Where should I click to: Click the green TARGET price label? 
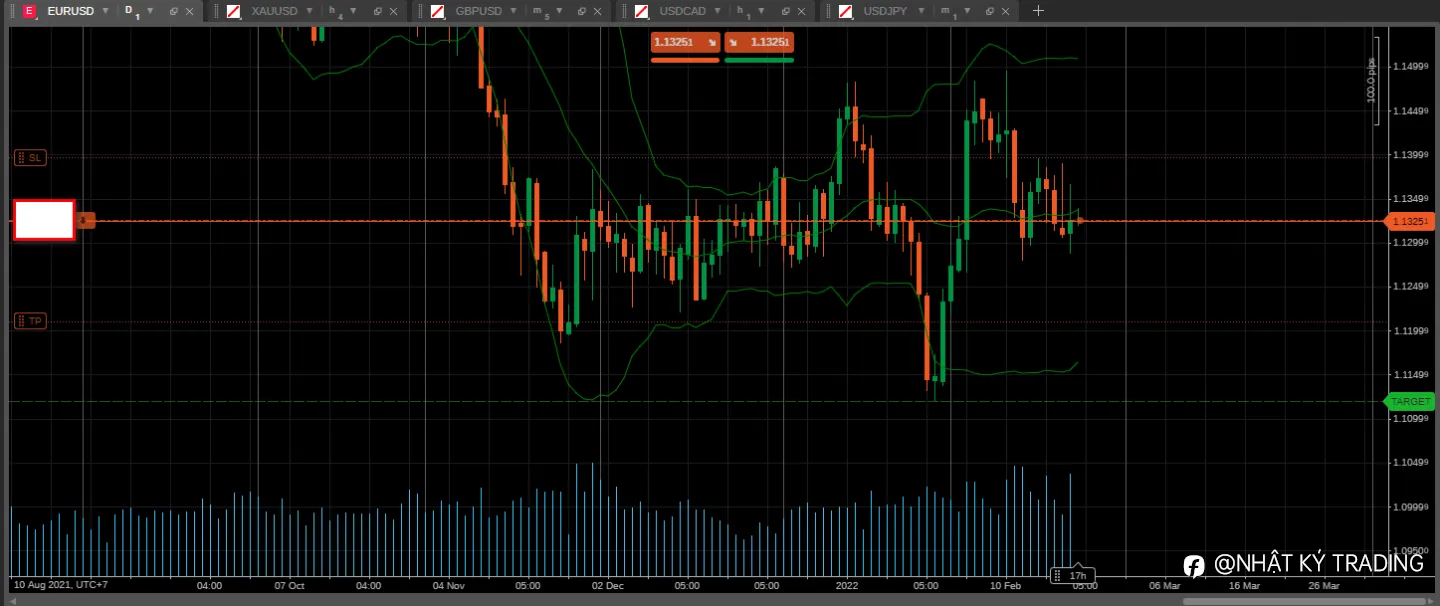coord(1409,401)
